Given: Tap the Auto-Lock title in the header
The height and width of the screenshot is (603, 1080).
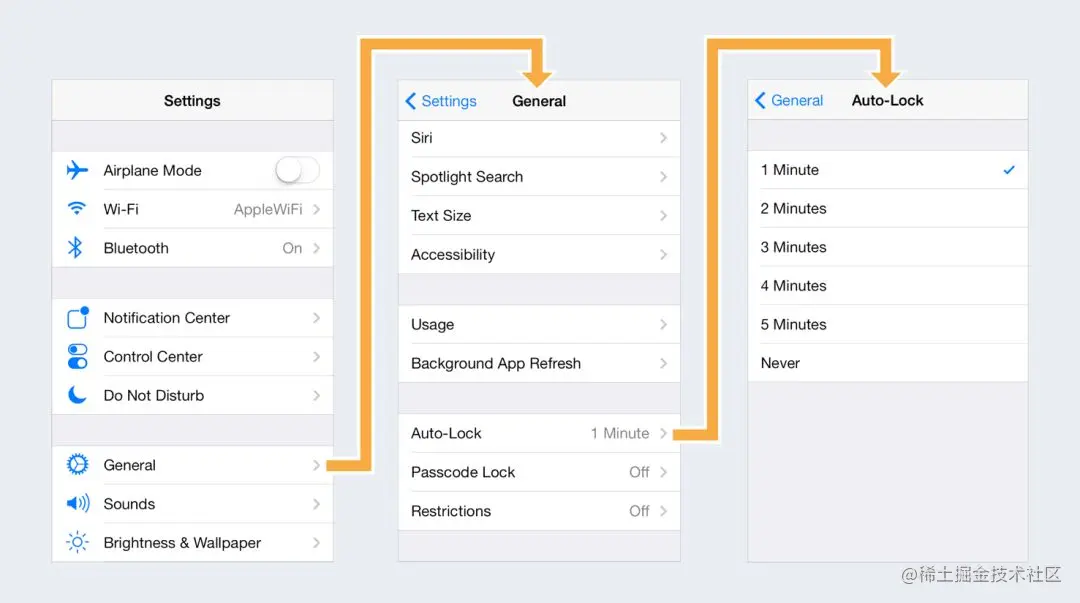Looking at the screenshot, I should [x=886, y=100].
